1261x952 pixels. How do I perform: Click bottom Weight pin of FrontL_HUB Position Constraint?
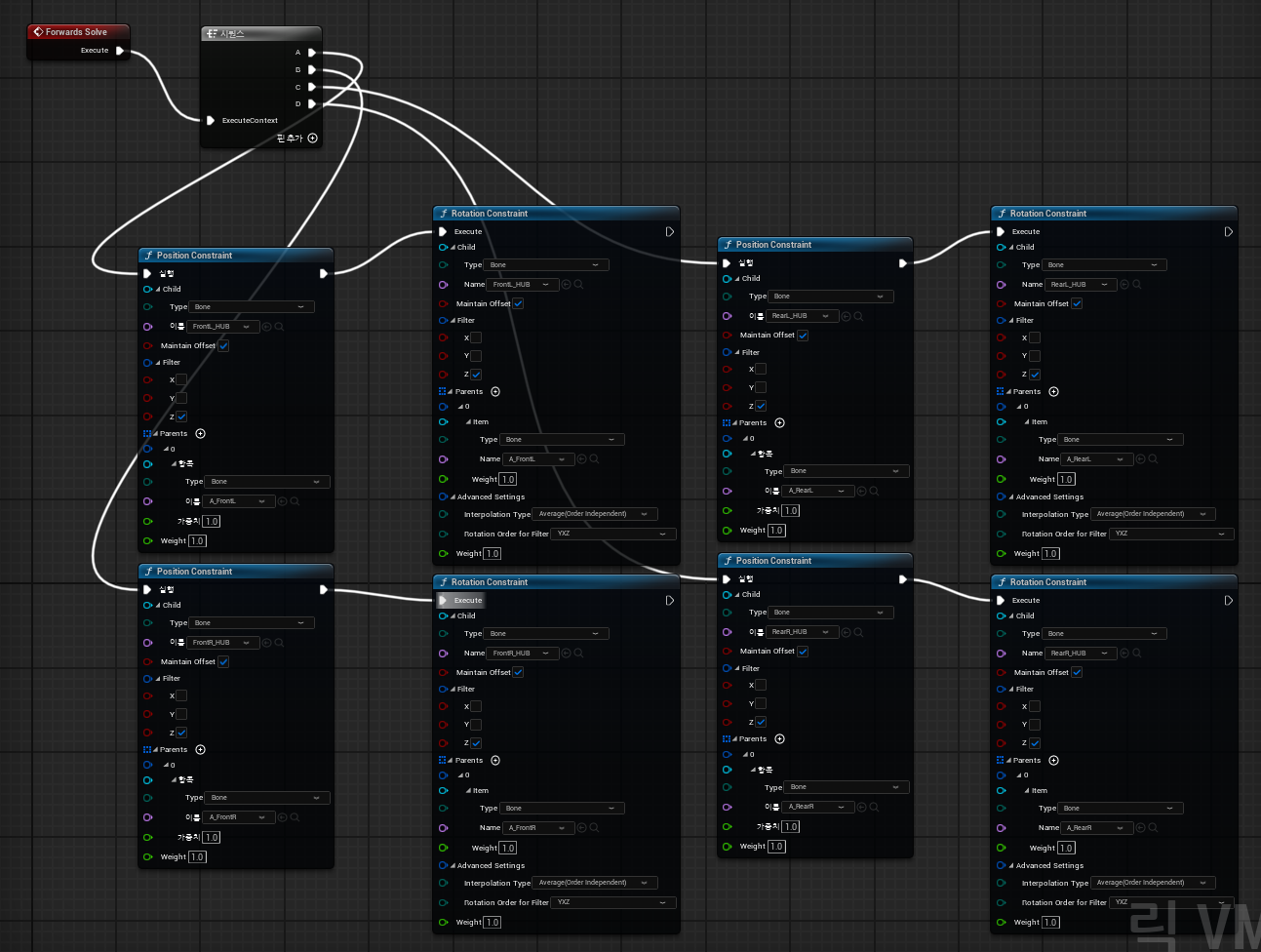coord(148,541)
